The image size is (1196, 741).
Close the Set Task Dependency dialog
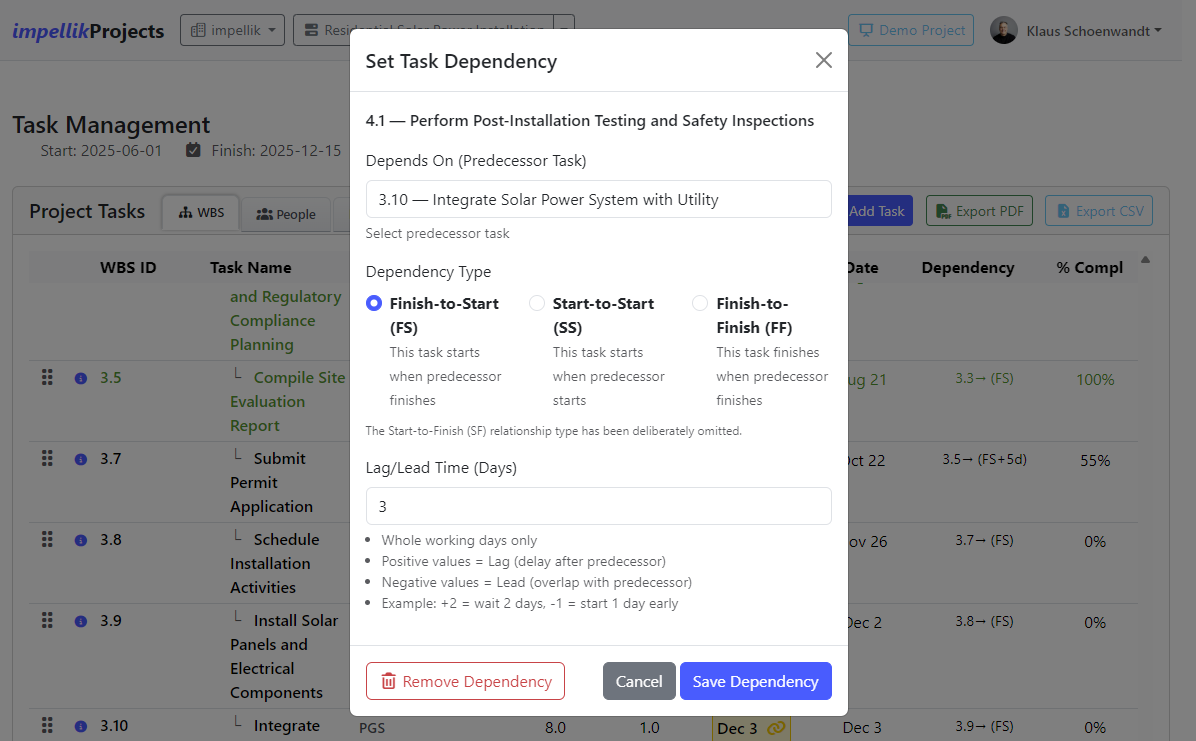click(x=823, y=60)
